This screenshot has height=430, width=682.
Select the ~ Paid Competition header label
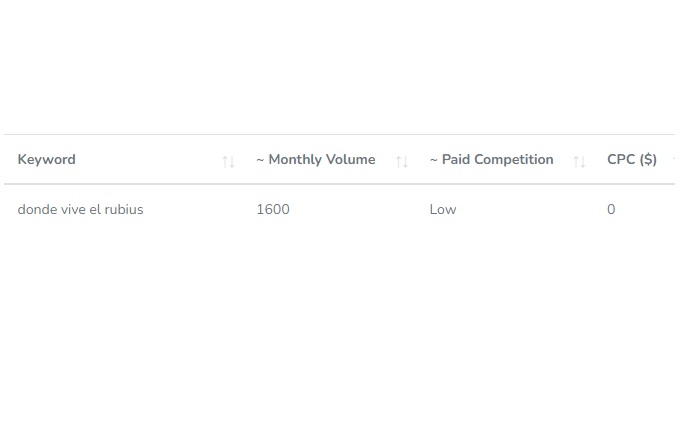pyautogui.click(x=491, y=160)
